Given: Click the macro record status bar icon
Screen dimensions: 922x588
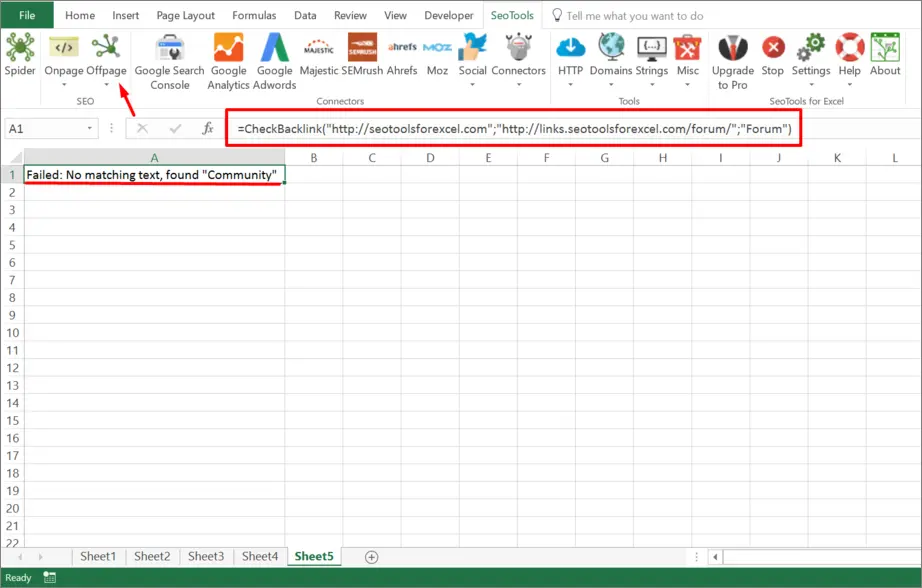Looking at the screenshot, I should [50, 577].
